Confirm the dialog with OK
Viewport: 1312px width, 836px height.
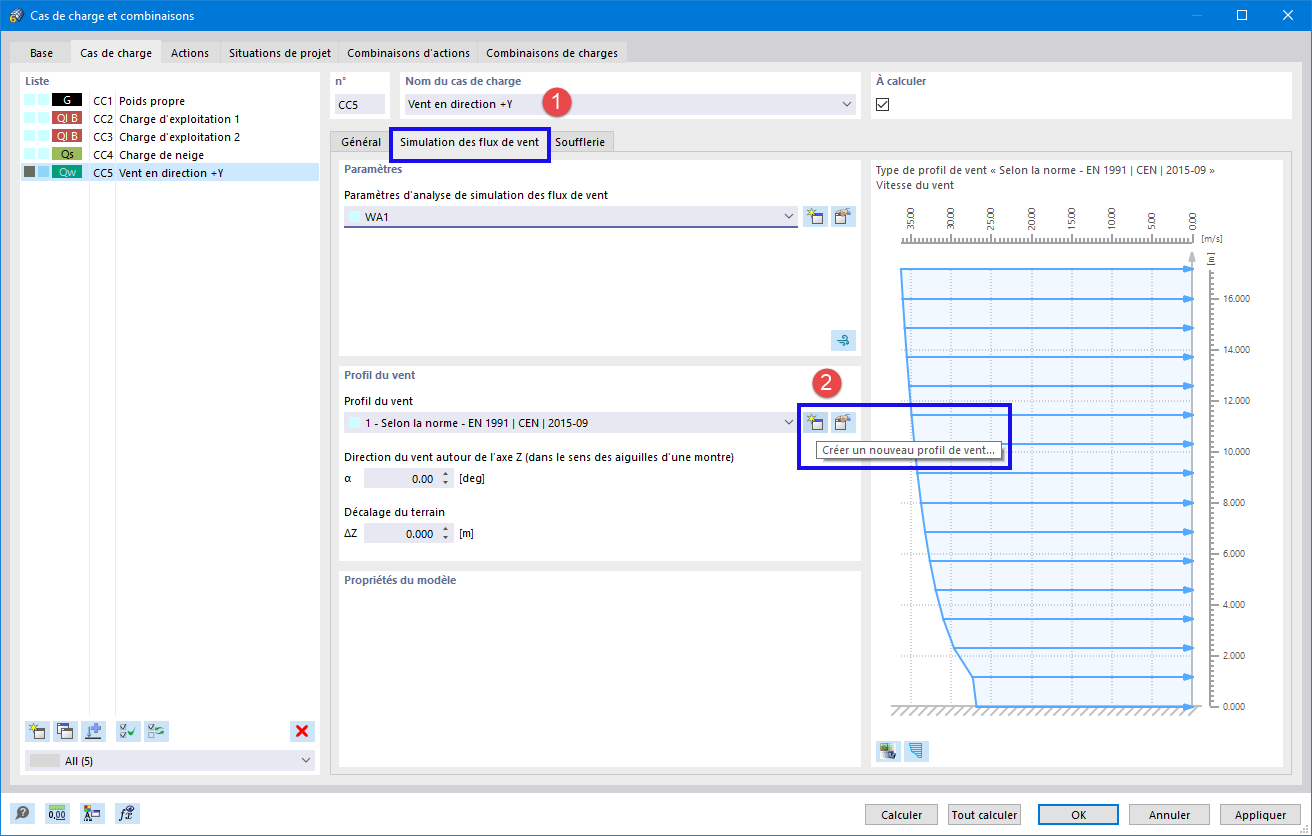(1078, 815)
